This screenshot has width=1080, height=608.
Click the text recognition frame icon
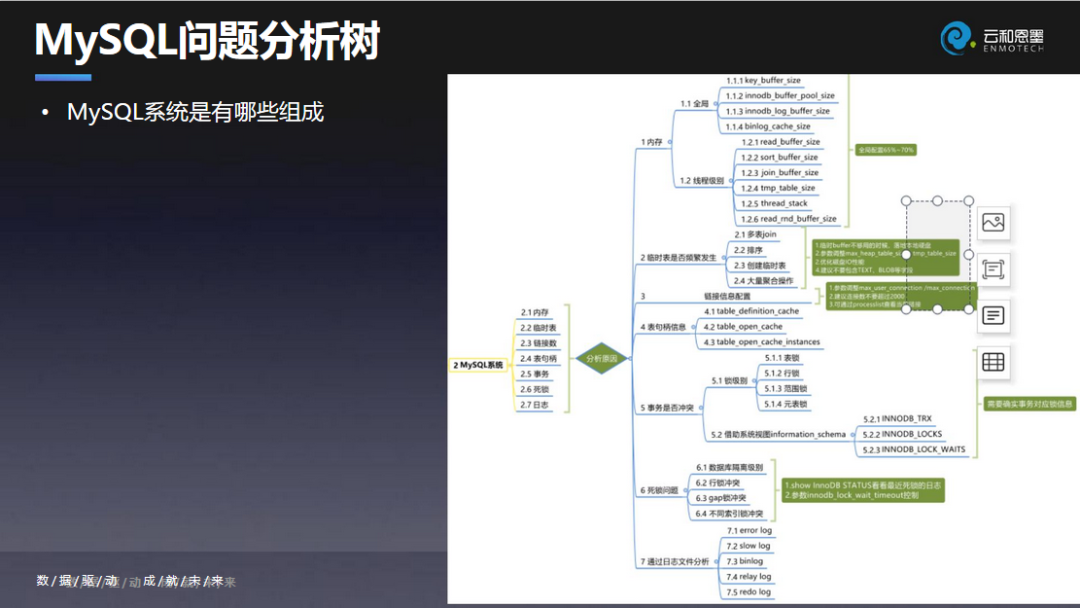[993, 269]
